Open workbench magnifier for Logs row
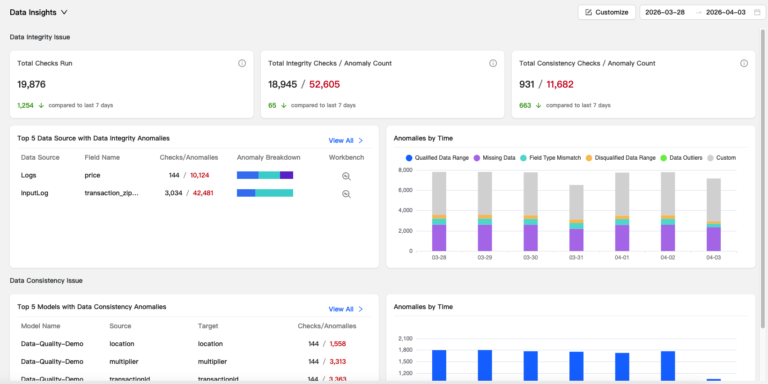This screenshot has width=768, height=384. [x=346, y=176]
